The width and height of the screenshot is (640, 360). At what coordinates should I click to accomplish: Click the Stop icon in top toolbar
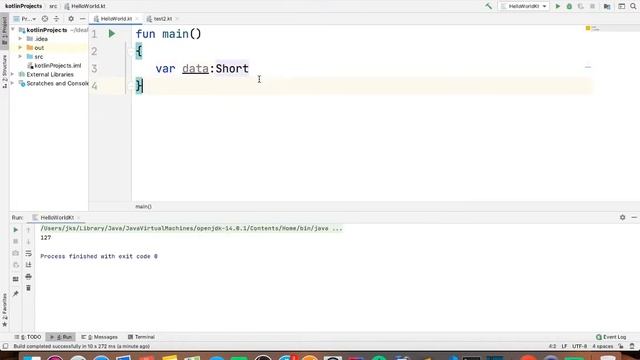coord(592,6)
